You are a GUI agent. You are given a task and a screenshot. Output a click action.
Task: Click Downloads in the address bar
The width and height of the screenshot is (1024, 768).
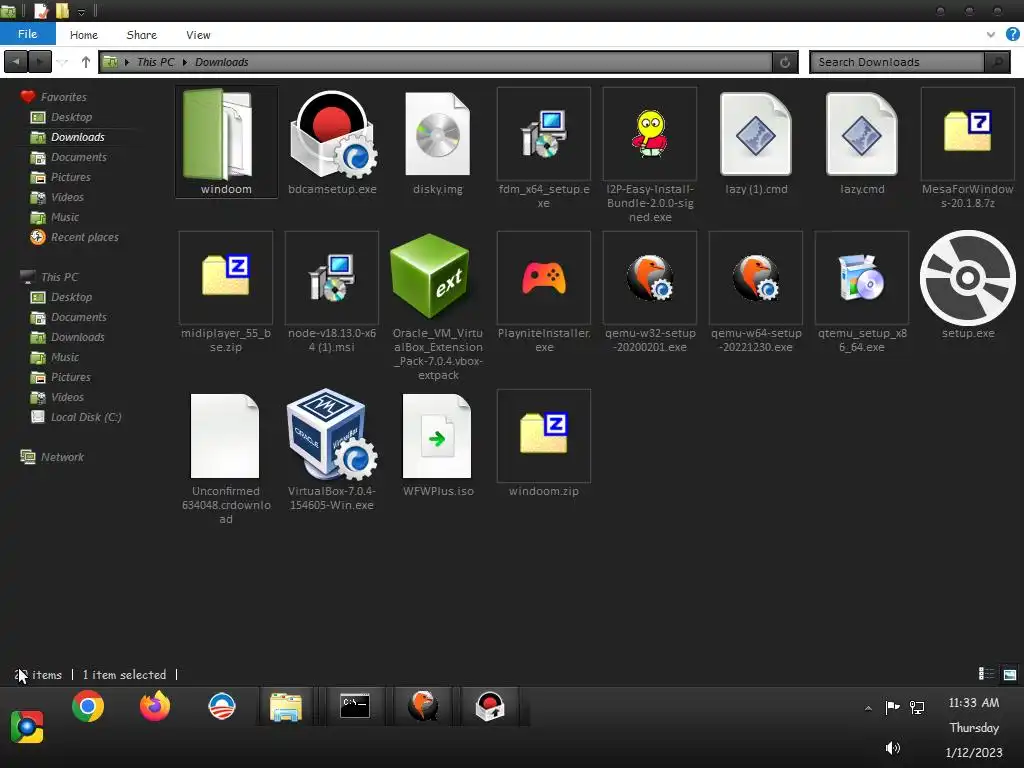221,62
